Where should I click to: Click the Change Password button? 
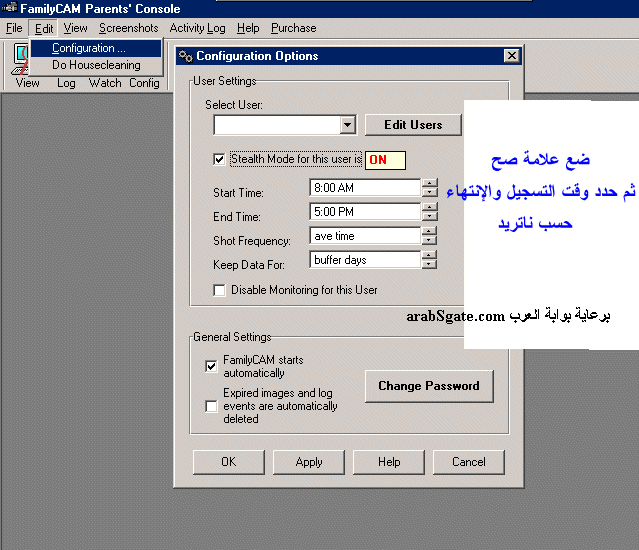tap(429, 386)
